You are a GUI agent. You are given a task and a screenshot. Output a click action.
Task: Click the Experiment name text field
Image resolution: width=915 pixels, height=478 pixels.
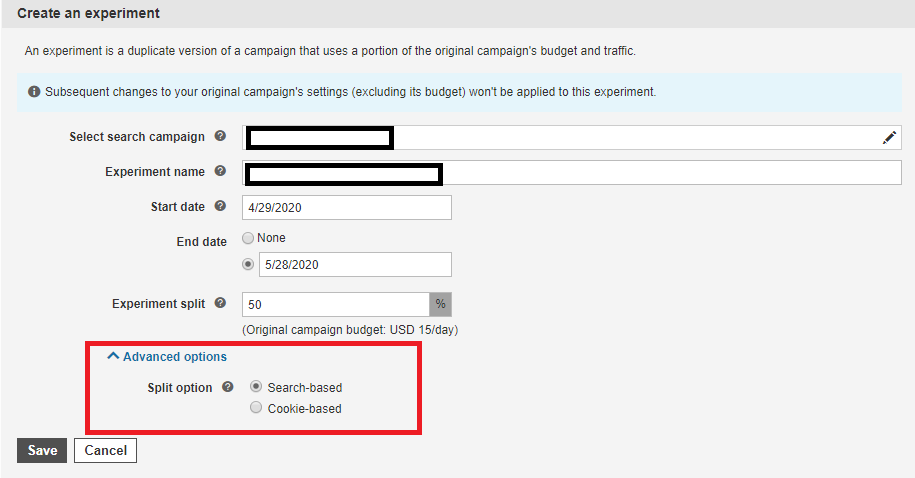pyautogui.click(x=572, y=173)
